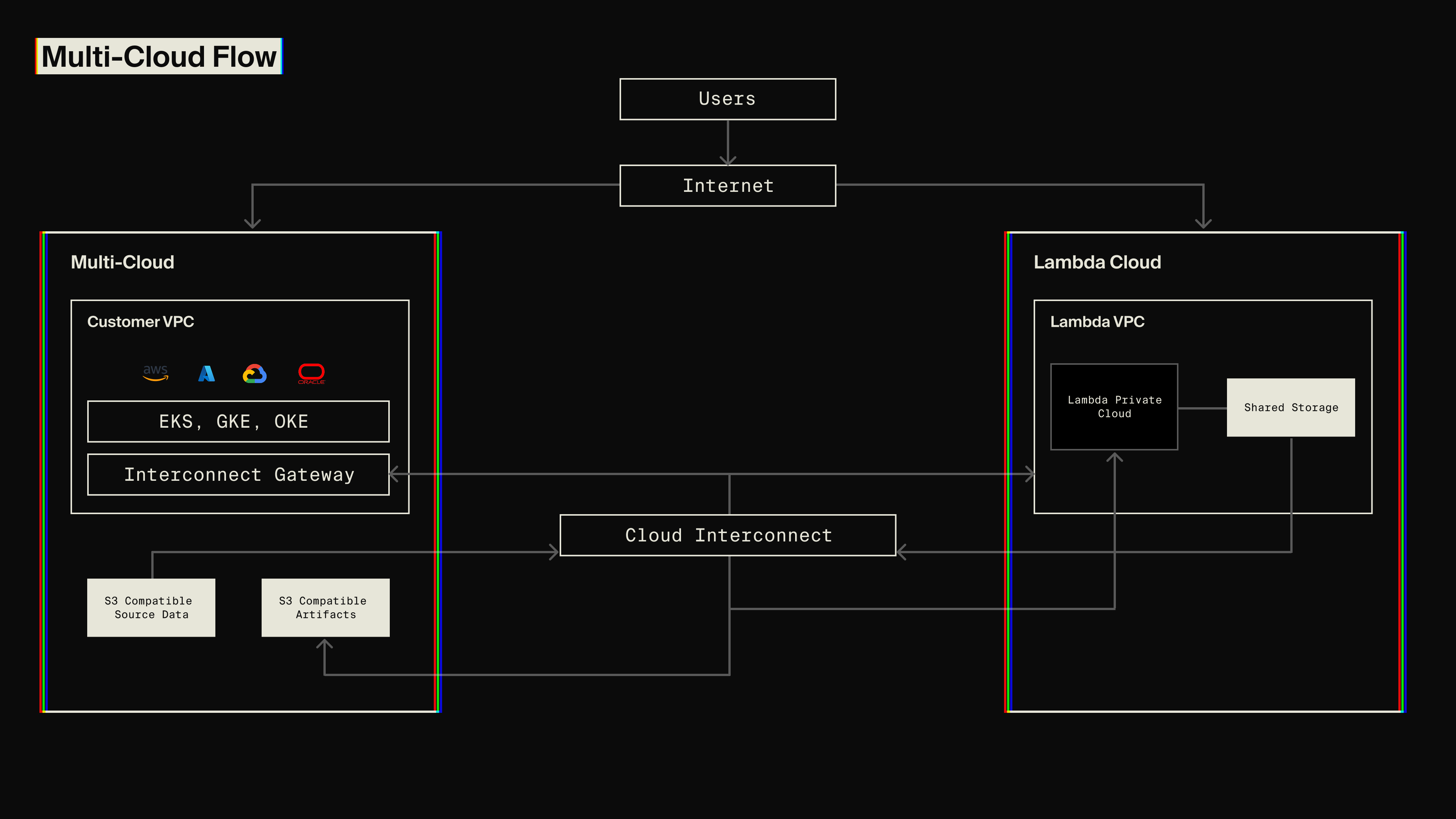Click the S3 Compatible Artifacts box
The image size is (1456, 819).
point(325,607)
